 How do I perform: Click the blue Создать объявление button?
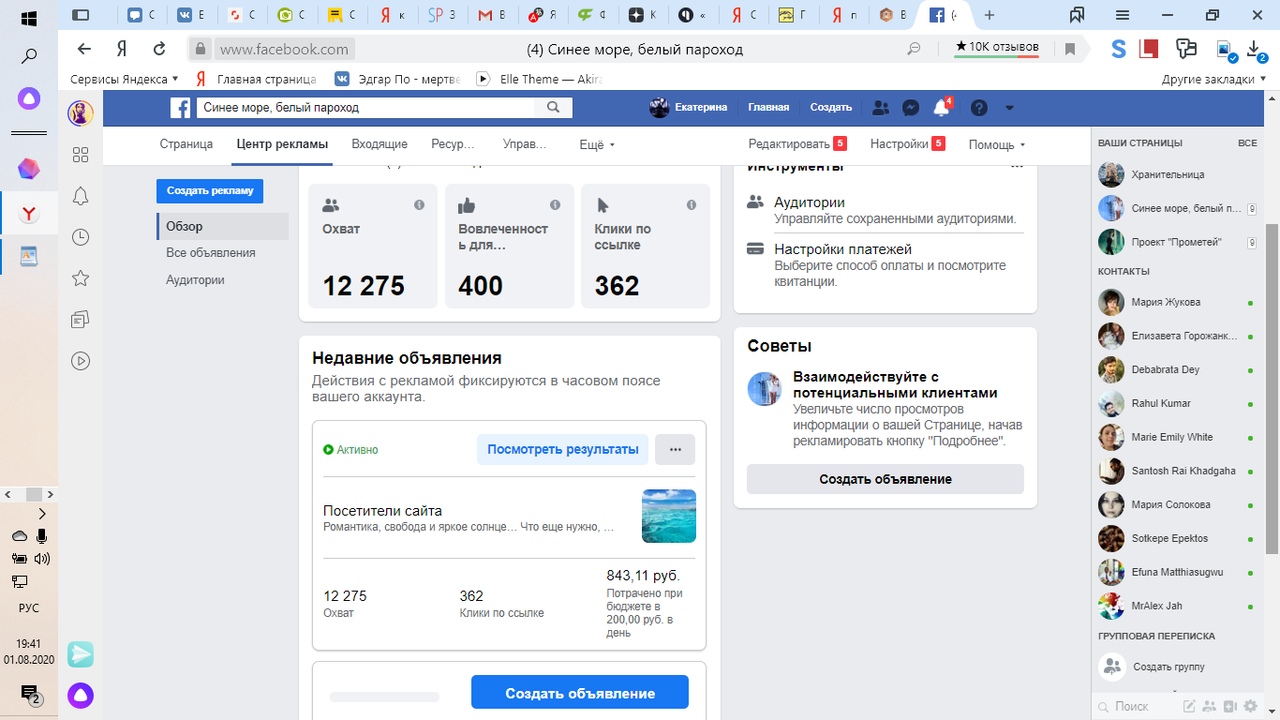tap(580, 693)
